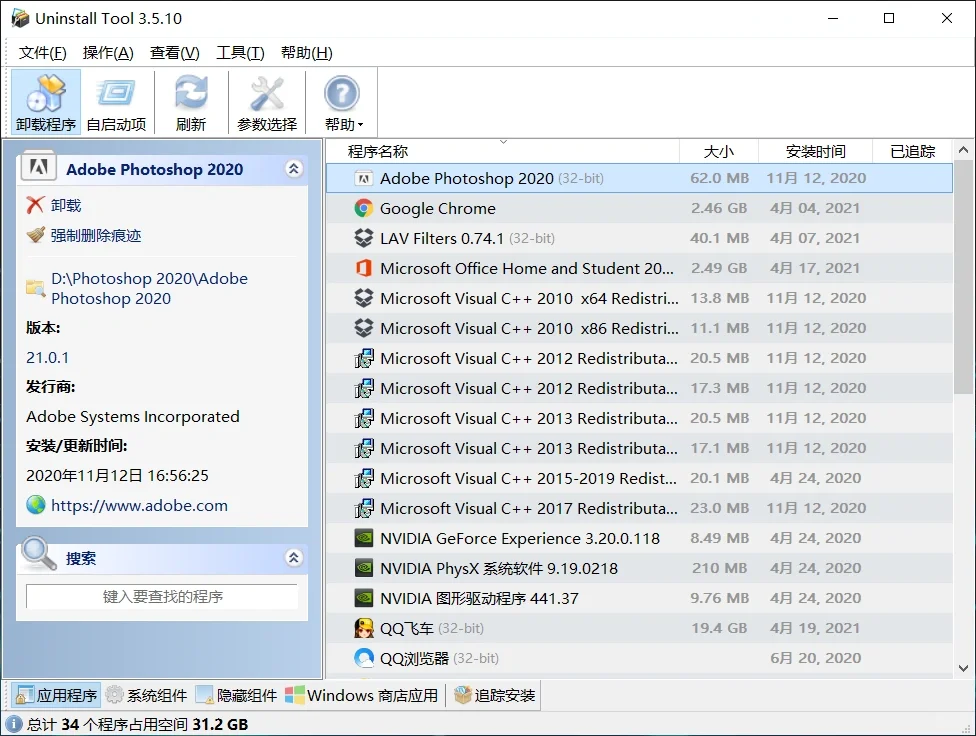Image resolution: width=976 pixels, height=736 pixels.
Task: Open the 操作(A) menu
Action: (108, 53)
